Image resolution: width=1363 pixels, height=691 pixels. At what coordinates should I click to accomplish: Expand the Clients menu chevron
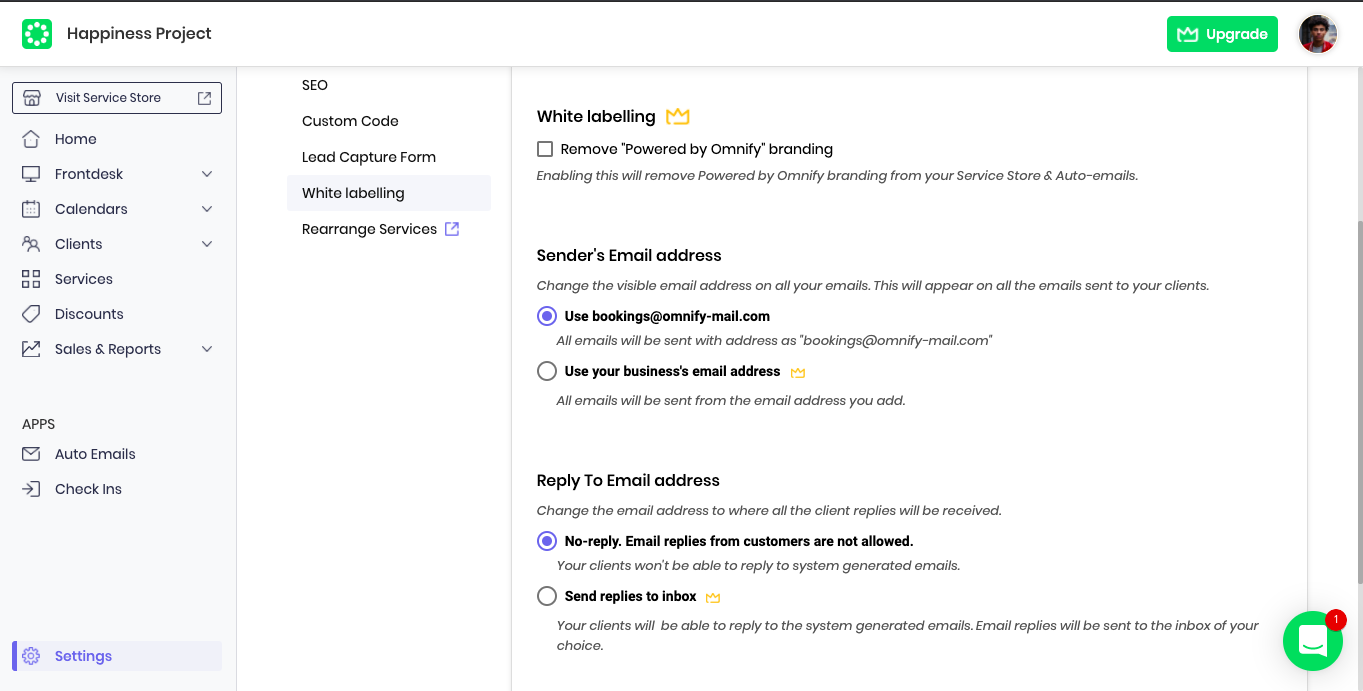207,244
